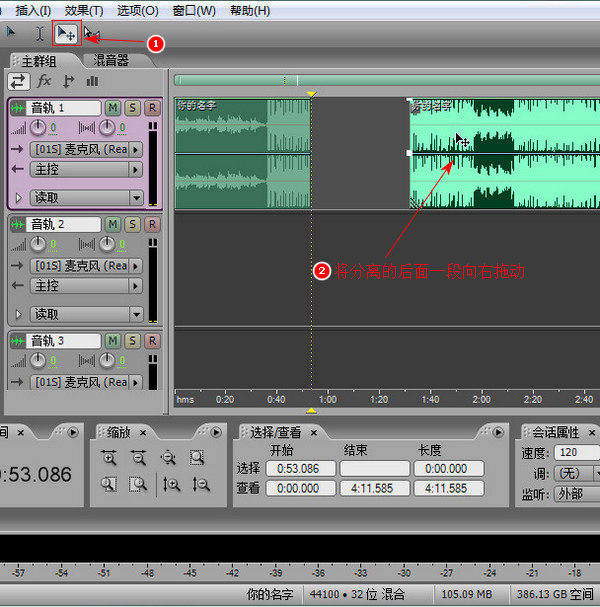
Task: Open the 选项(O) menu
Action: 138,11
